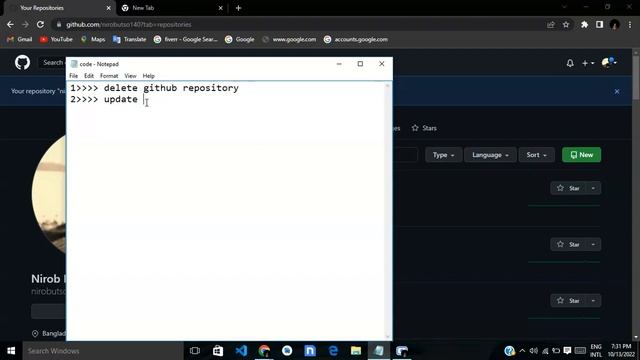Viewport: 640px width, 360px height.
Task: Open accounts.google.com bookmark
Action: tap(356, 39)
